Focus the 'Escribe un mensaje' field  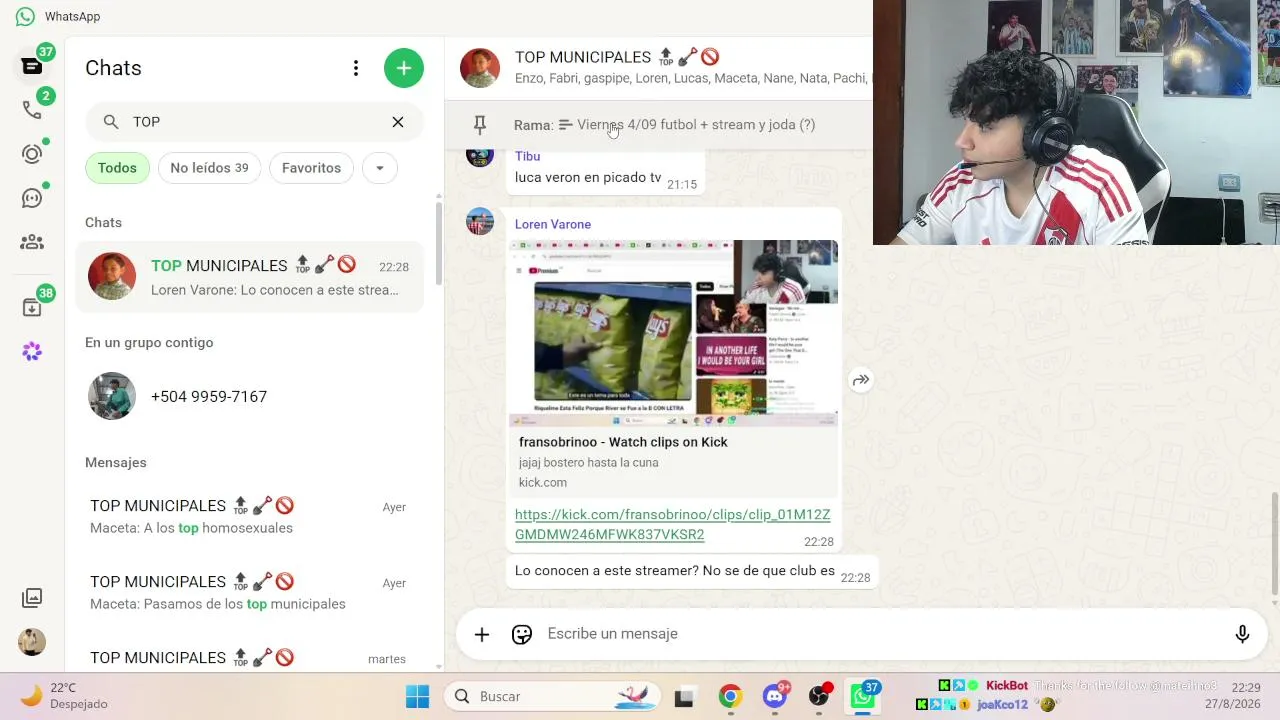pyautogui.click(x=880, y=634)
